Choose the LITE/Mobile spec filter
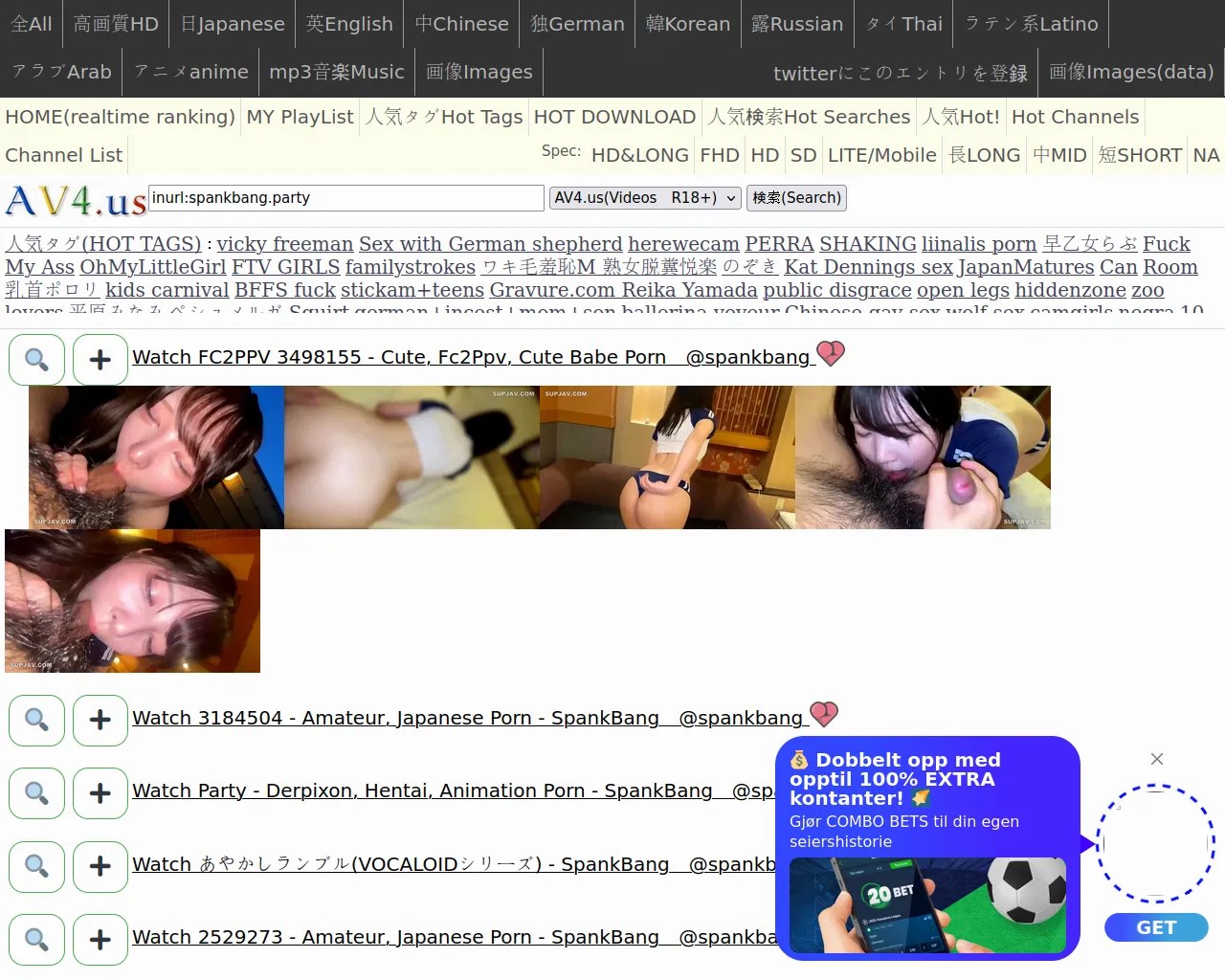 (x=882, y=155)
